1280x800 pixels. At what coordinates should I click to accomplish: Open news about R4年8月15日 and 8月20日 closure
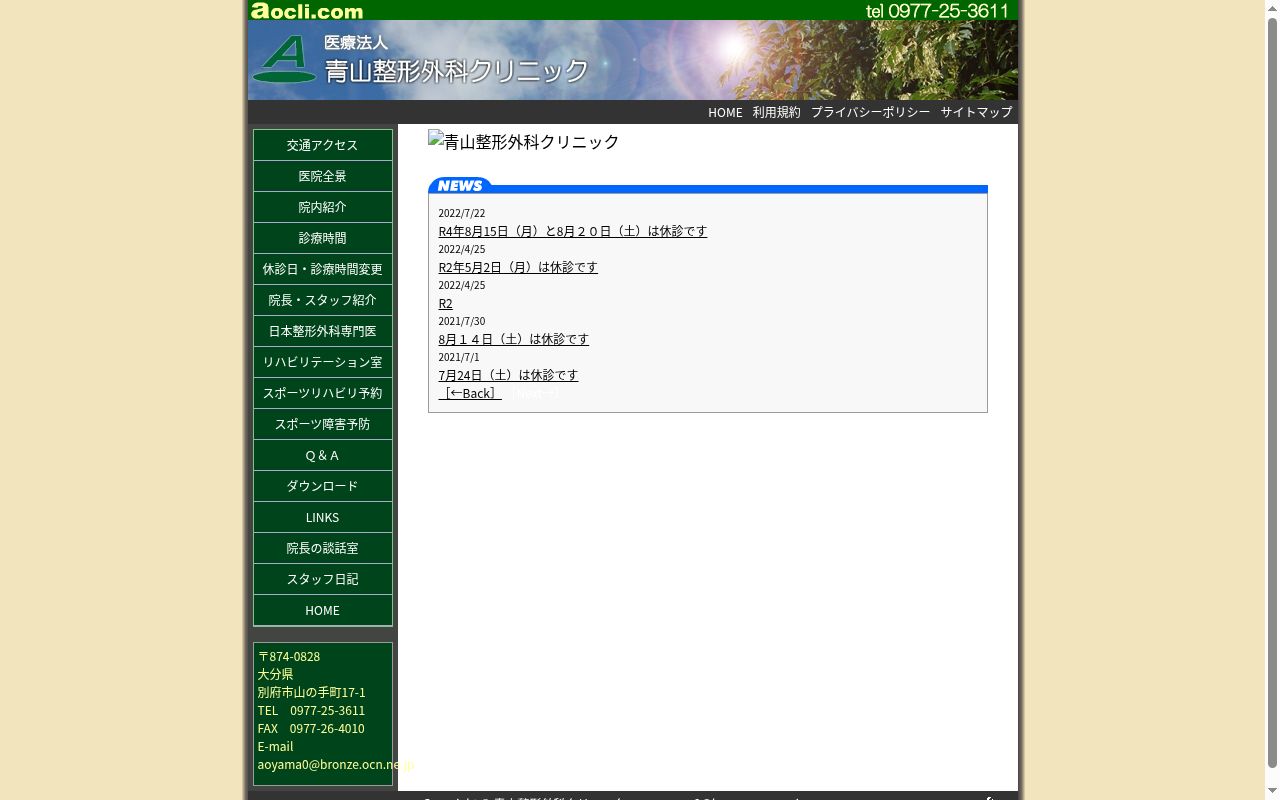pyautogui.click(x=573, y=231)
